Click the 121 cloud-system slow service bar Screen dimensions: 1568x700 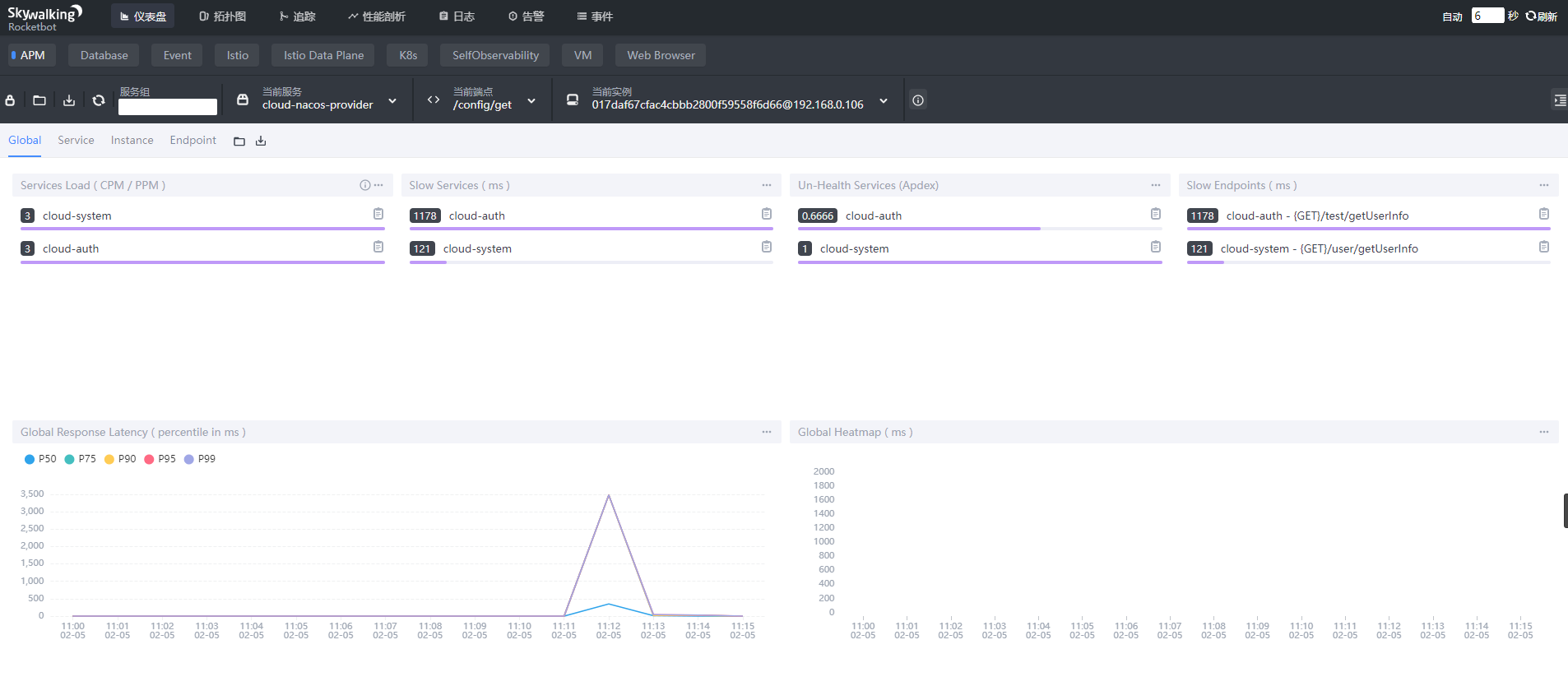pos(591,262)
